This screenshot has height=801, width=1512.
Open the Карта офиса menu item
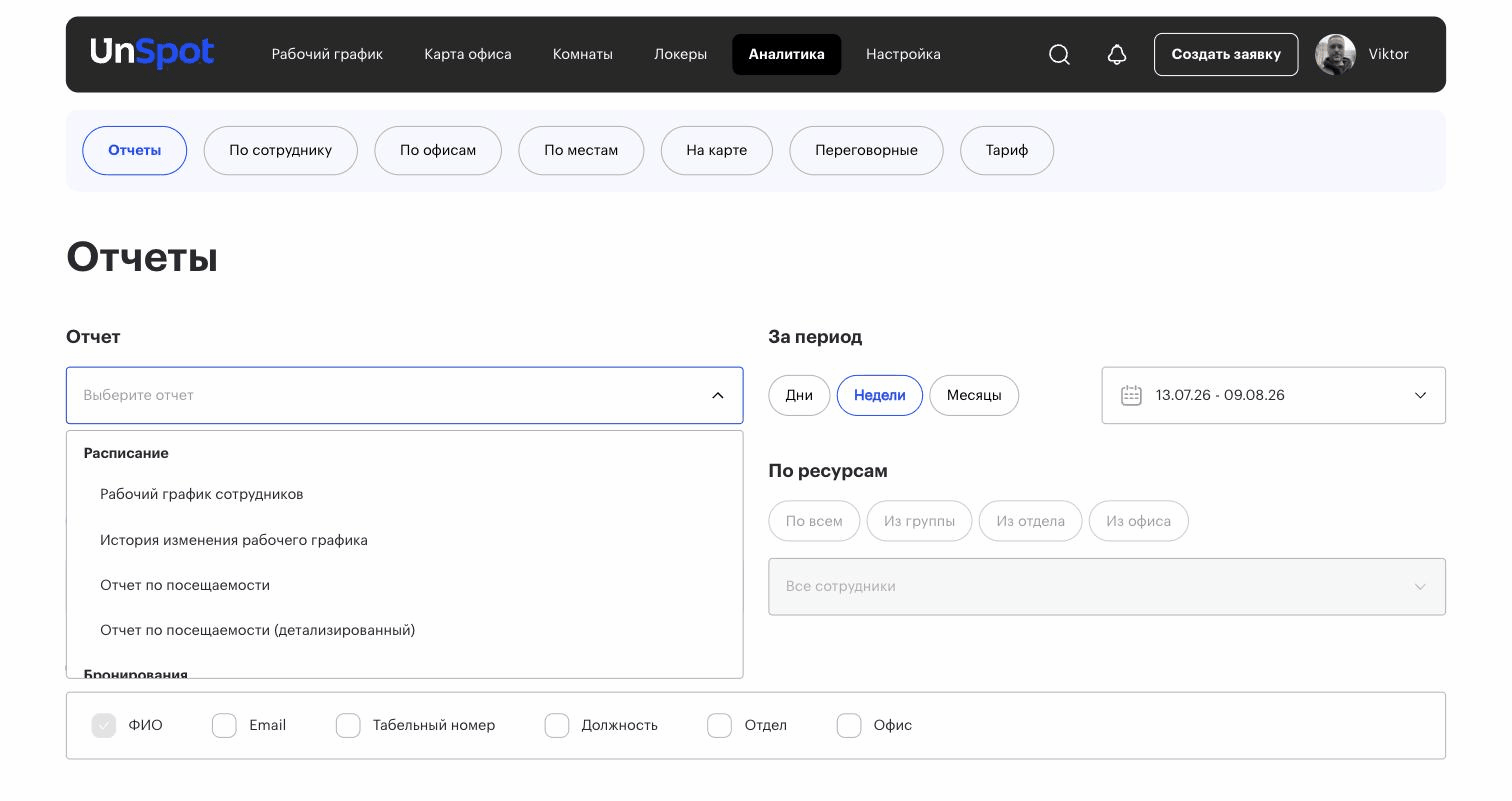tap(468, 54)
